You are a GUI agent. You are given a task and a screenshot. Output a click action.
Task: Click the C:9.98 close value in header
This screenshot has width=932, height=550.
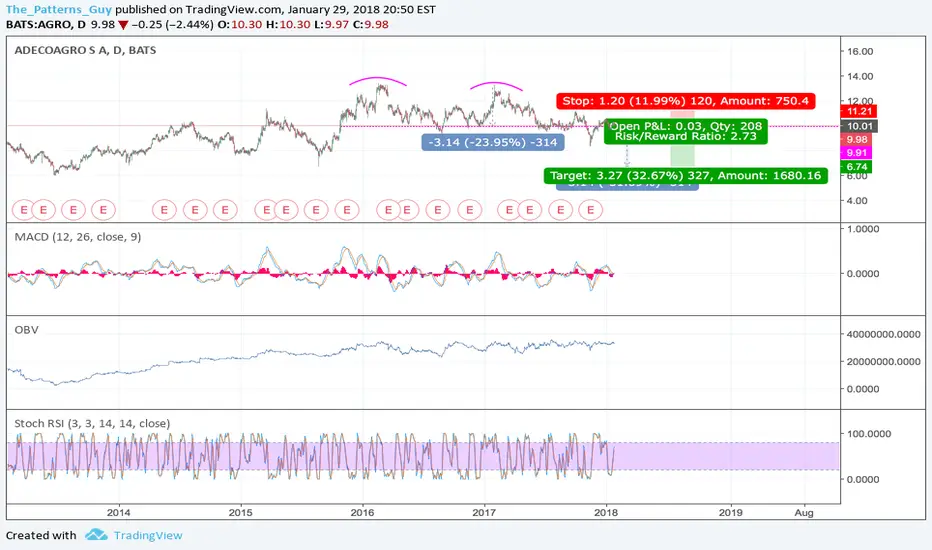pos(370,25)
